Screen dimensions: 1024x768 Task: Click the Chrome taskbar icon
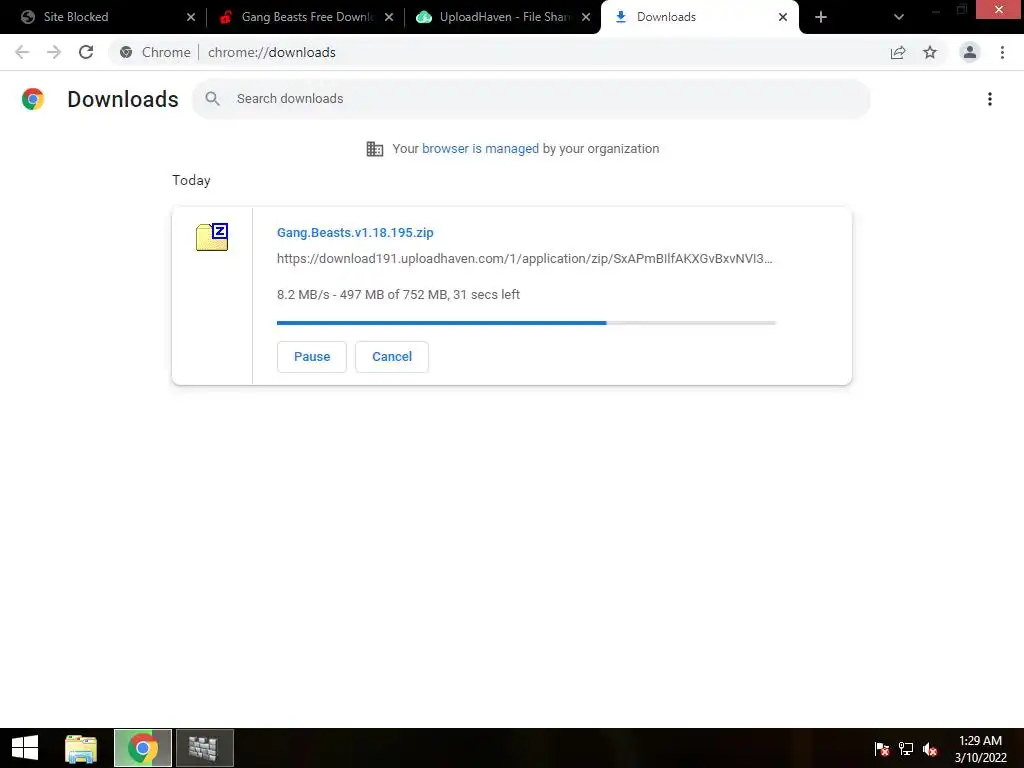pyautogui.click(x=143, y=748)
